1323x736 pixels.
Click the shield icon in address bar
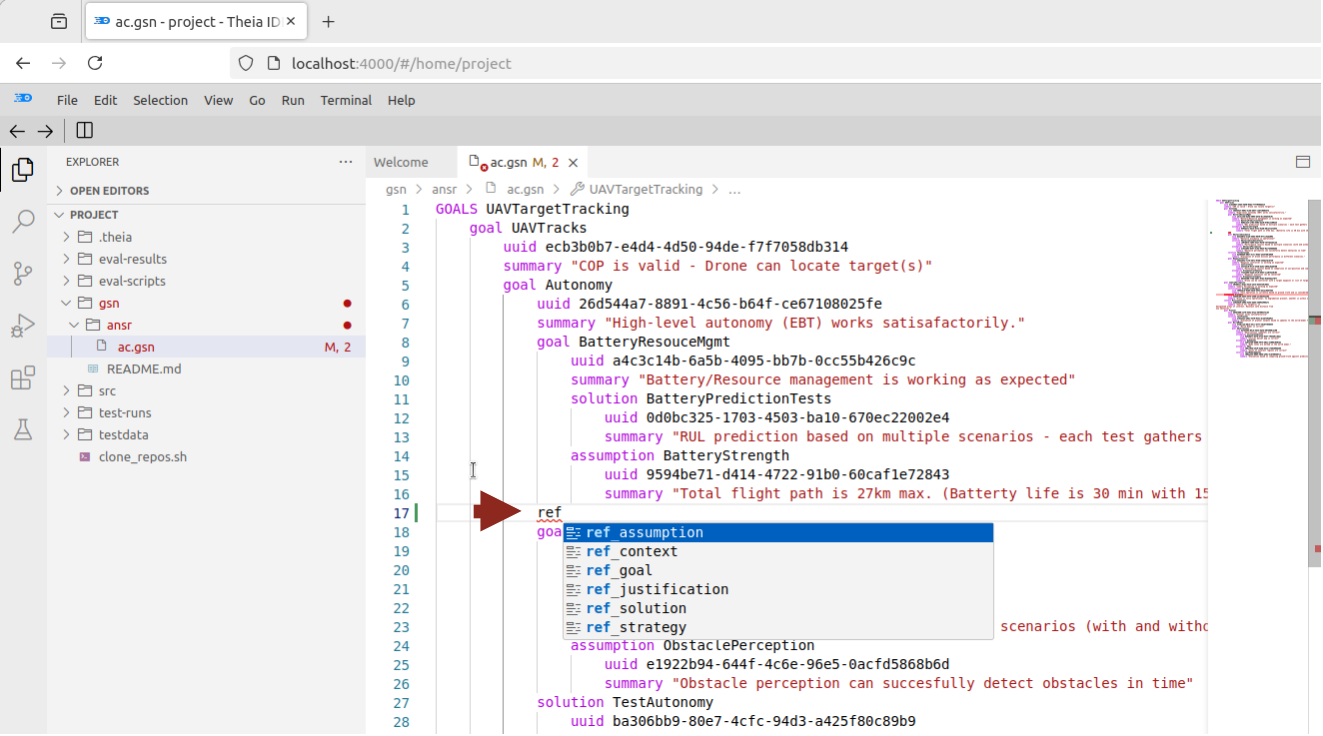(x=246, y=63)
